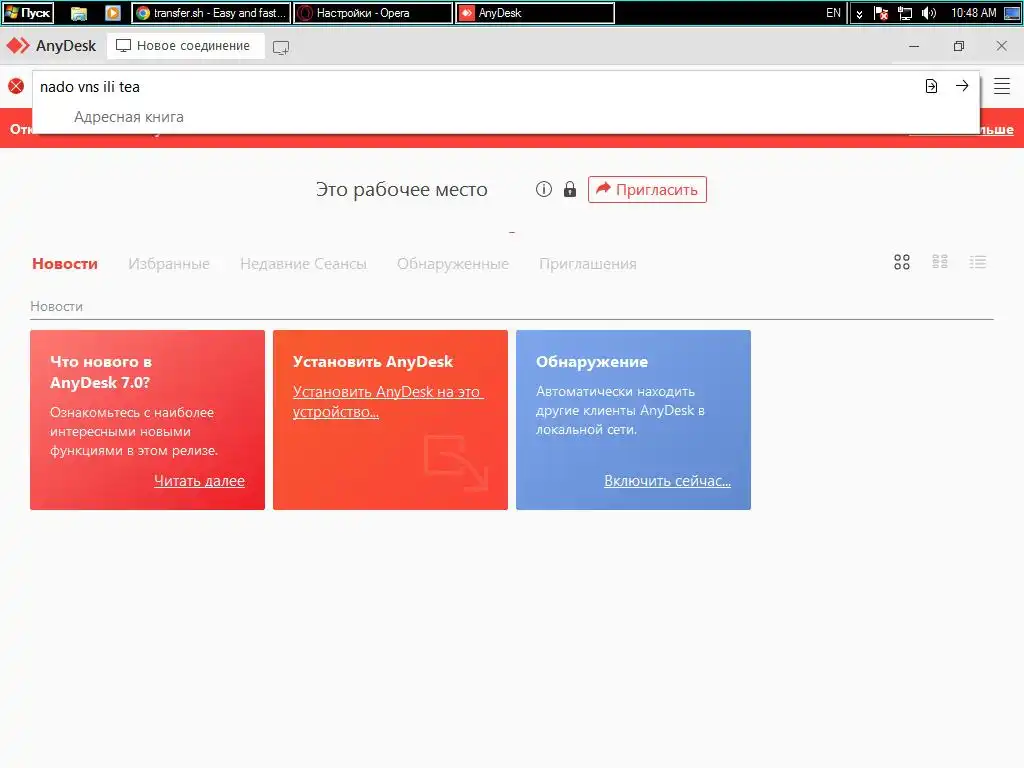Click the show desktop tray icon
The height and width of the screenshot is (768, 1024).
click(1012, 13)
